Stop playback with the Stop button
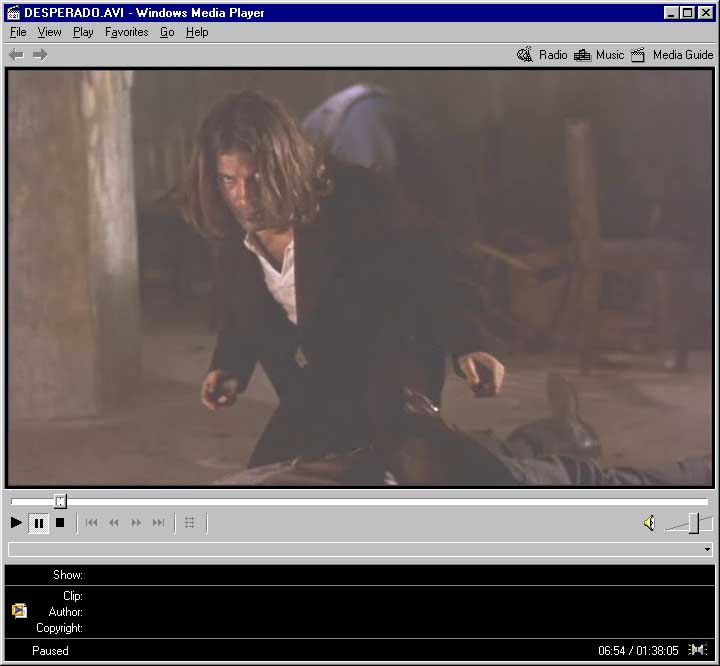 coord(60,522)
